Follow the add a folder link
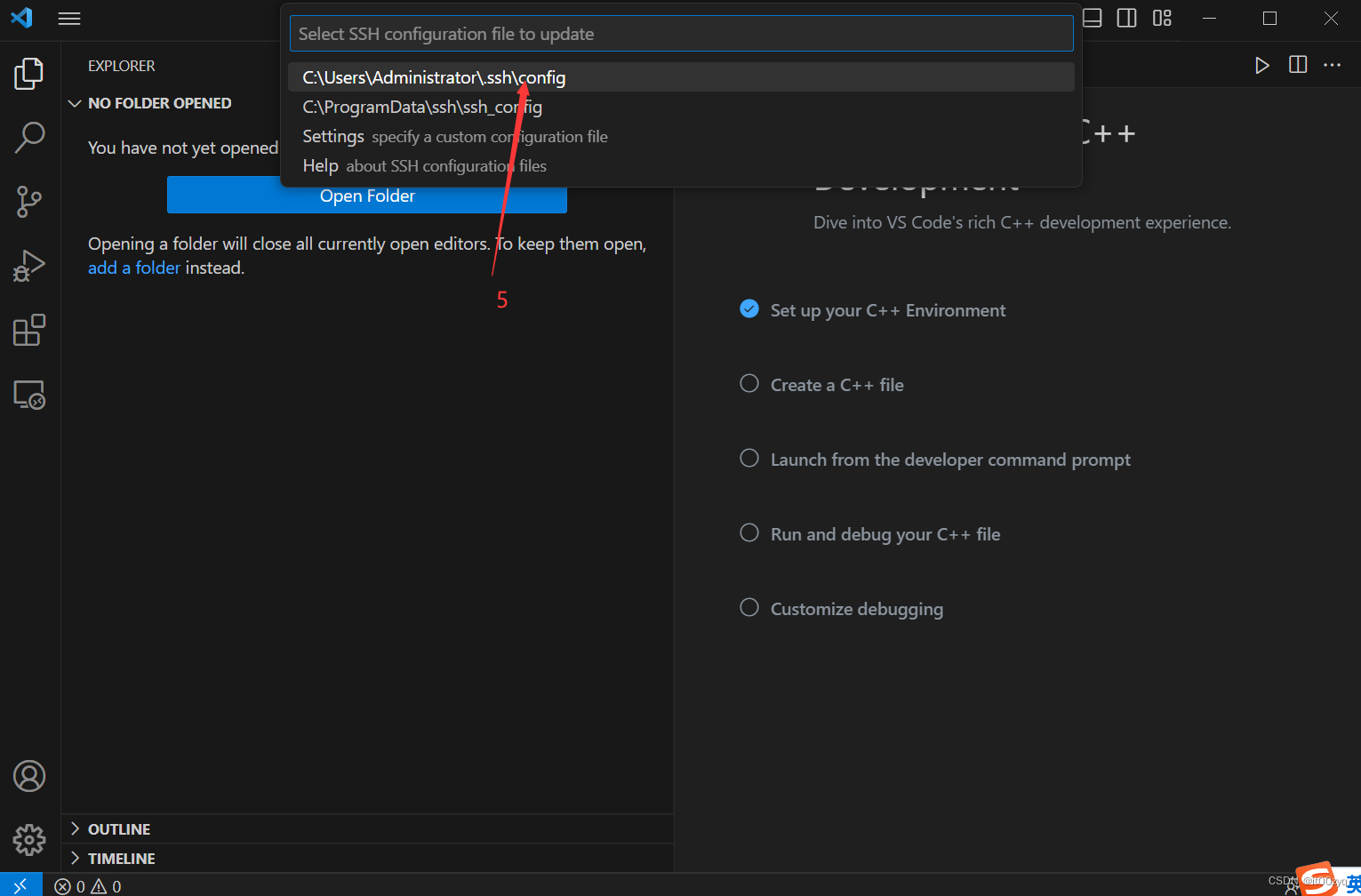The height and width of the screenshot is (896, 1361). click(134, 268)
